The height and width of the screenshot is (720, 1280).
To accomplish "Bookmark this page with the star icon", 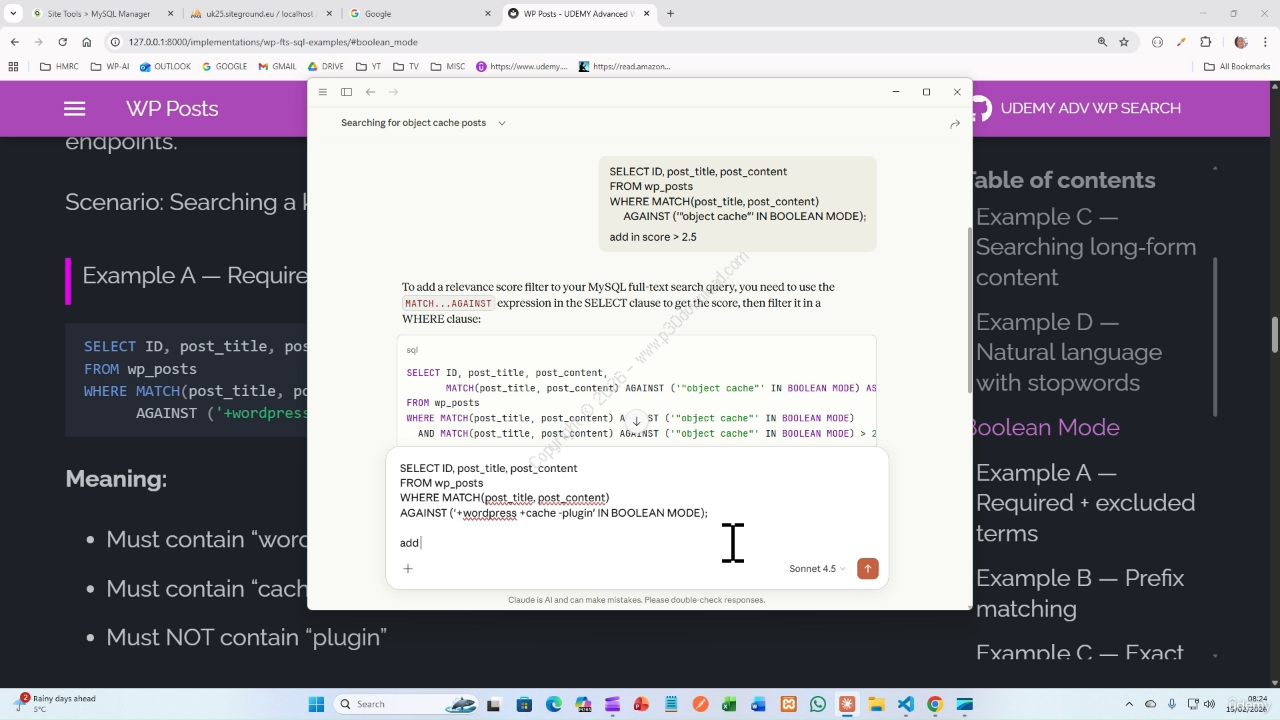I will coord(1124,42).
